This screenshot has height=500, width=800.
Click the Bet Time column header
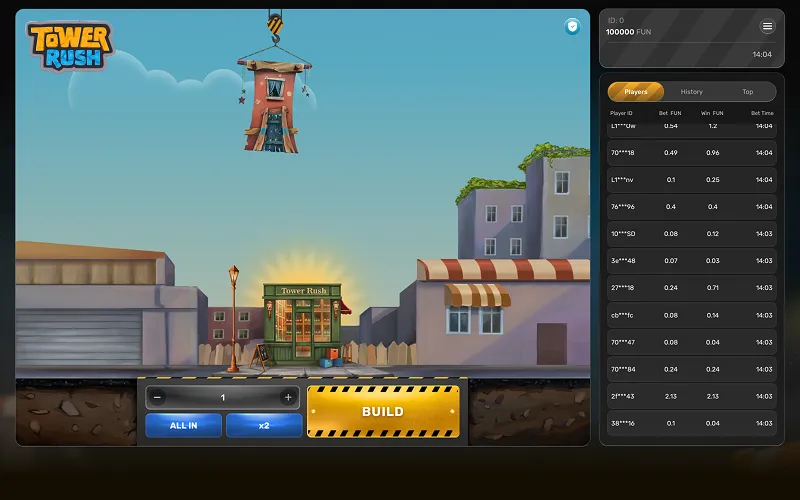click(762, 113)
